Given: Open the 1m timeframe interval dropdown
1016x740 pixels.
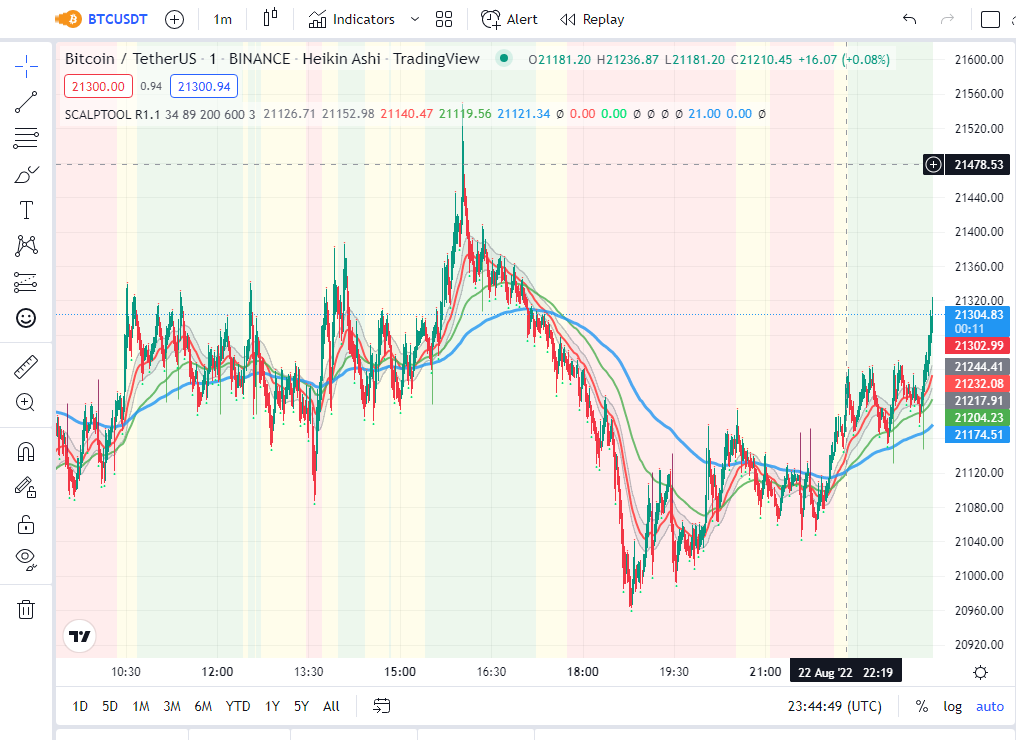Looking at the screenshot, I should (222, 19).
